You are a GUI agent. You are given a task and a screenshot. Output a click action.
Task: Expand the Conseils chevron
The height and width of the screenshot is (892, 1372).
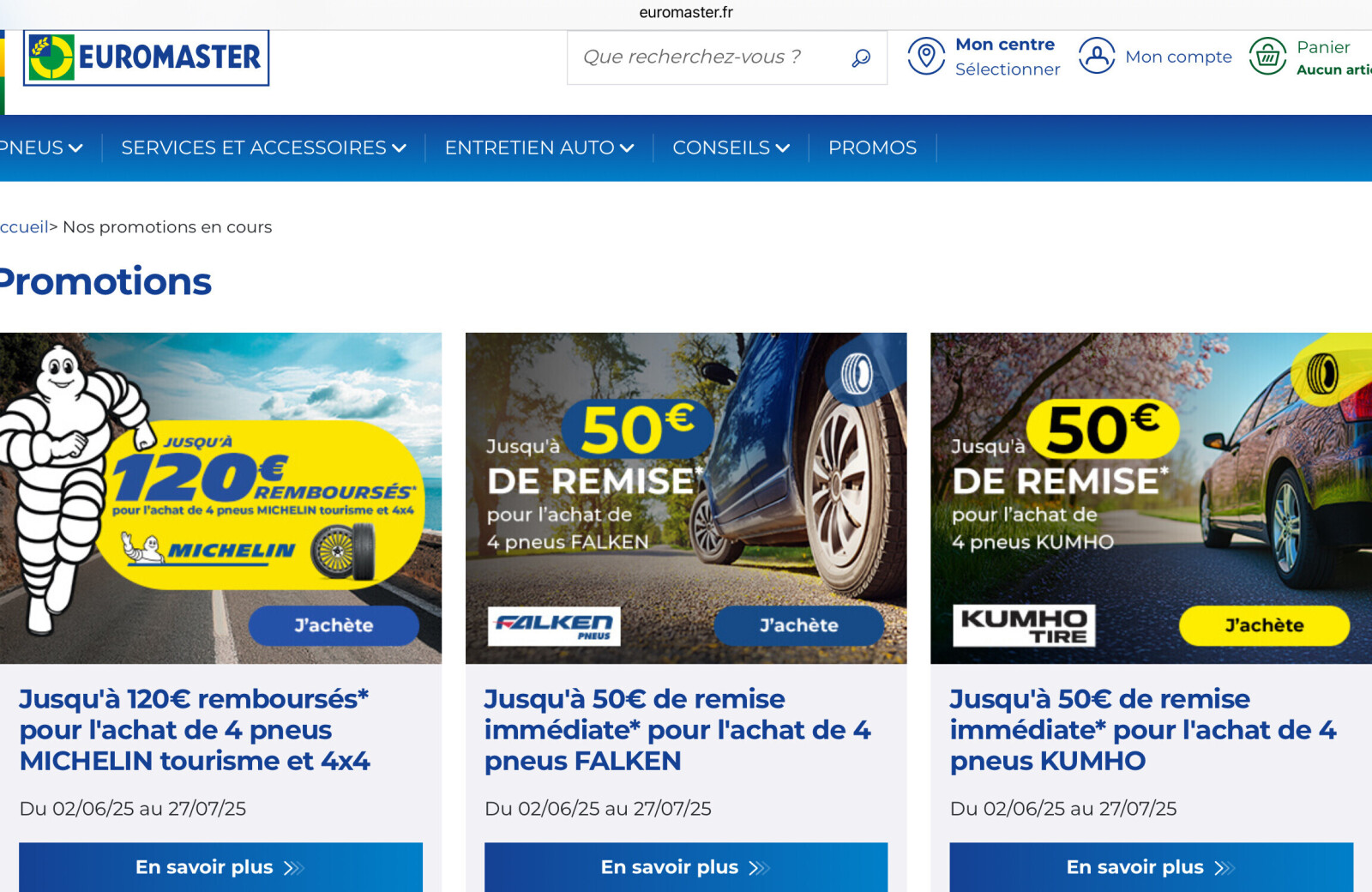click(782, 148)
